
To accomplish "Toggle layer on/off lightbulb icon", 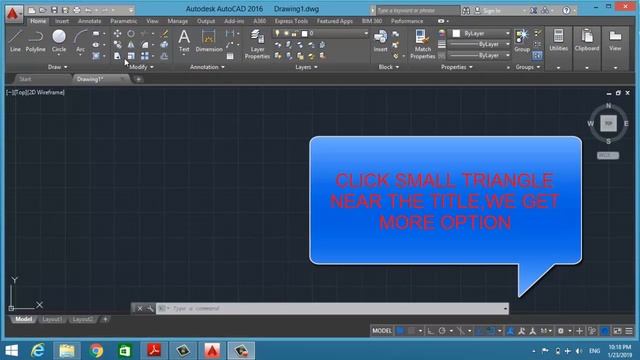I will (x=277, y=33).
